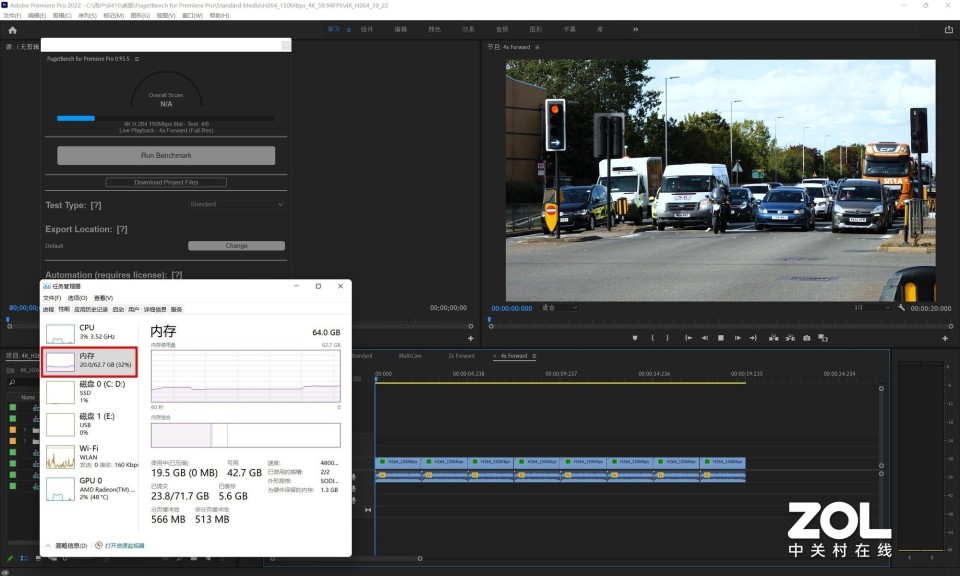This screenshot has width=960, height=576.
Task: Open the zoom level dropdown in Program monitor
Action: tap(559, 308)
